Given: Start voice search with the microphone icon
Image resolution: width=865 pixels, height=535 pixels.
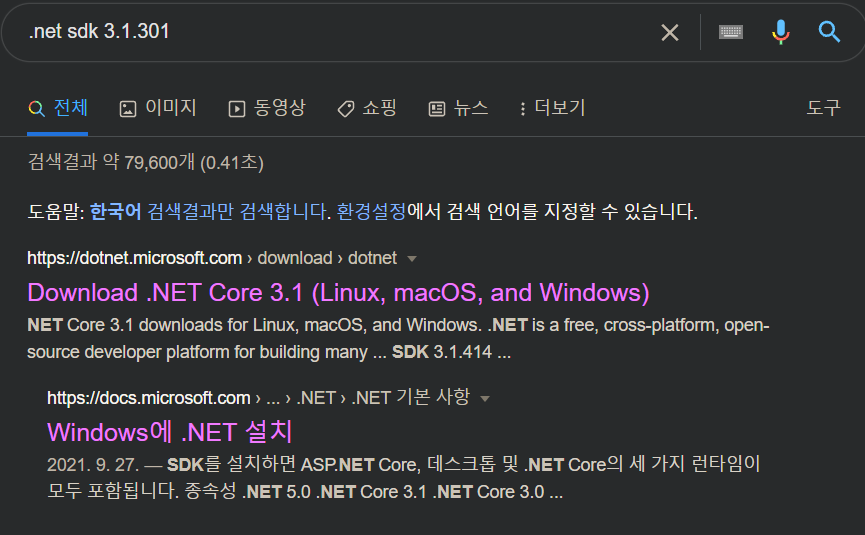Looking at the screenshot, I should pyautogui.click(x=781, y=32).
